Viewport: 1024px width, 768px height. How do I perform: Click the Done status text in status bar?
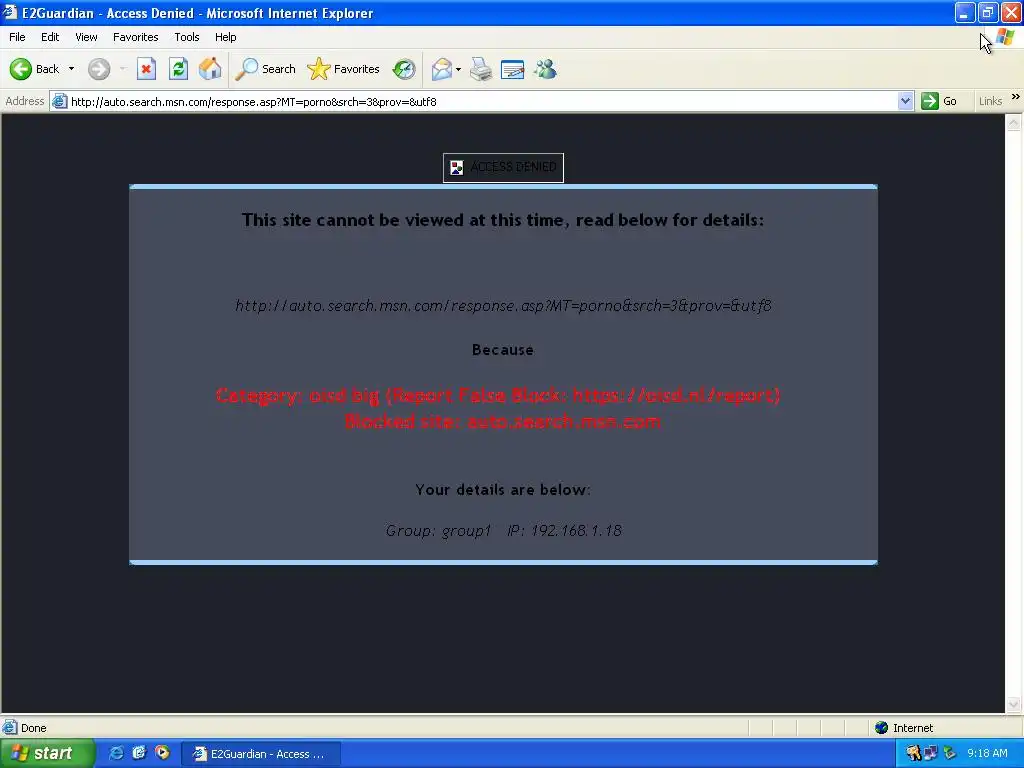pos(33,728)
